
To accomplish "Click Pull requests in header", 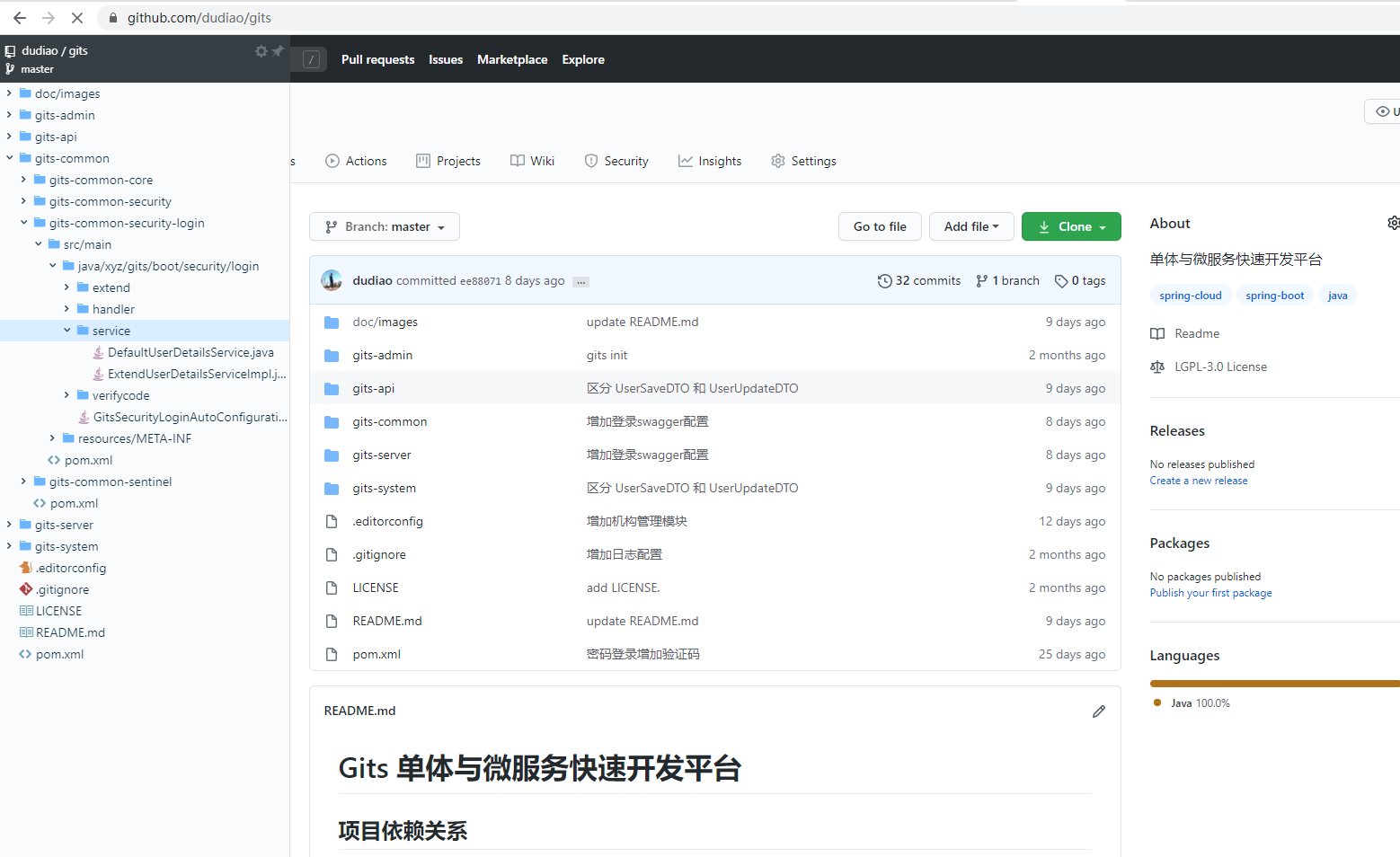I will (x=377, y=59).
